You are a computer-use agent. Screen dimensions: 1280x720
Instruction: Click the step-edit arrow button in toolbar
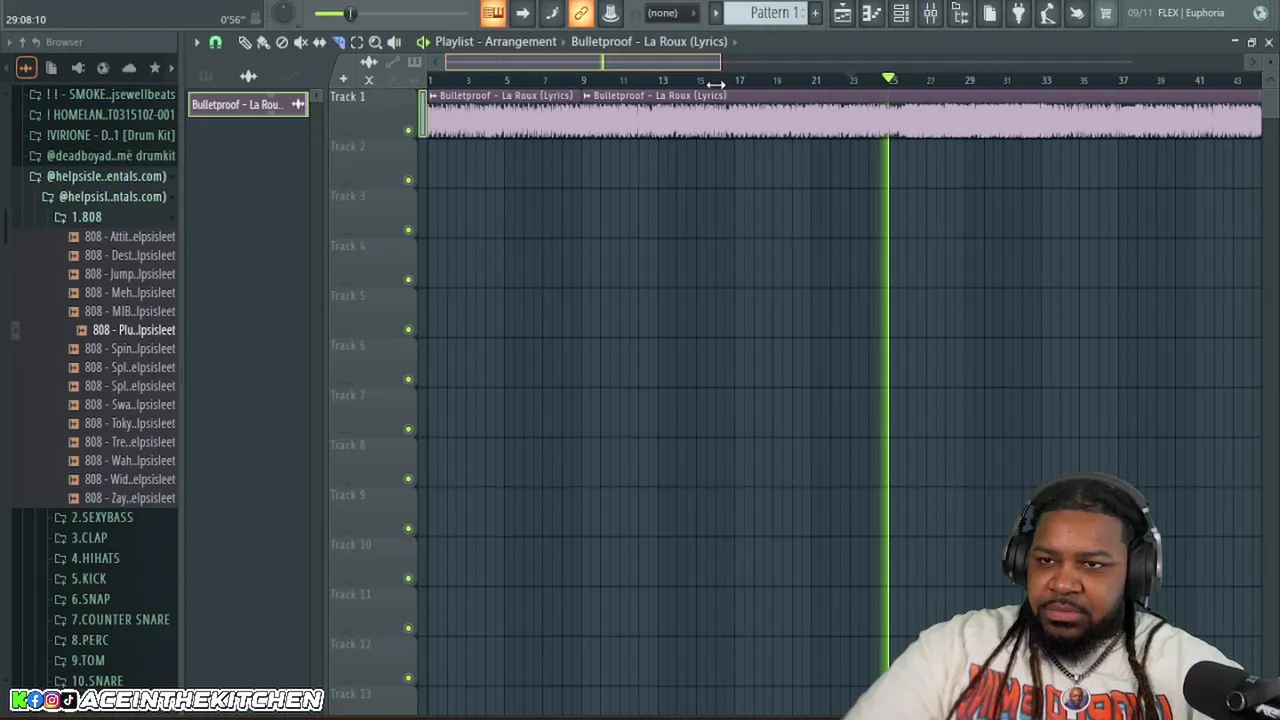tap(522, 13)
